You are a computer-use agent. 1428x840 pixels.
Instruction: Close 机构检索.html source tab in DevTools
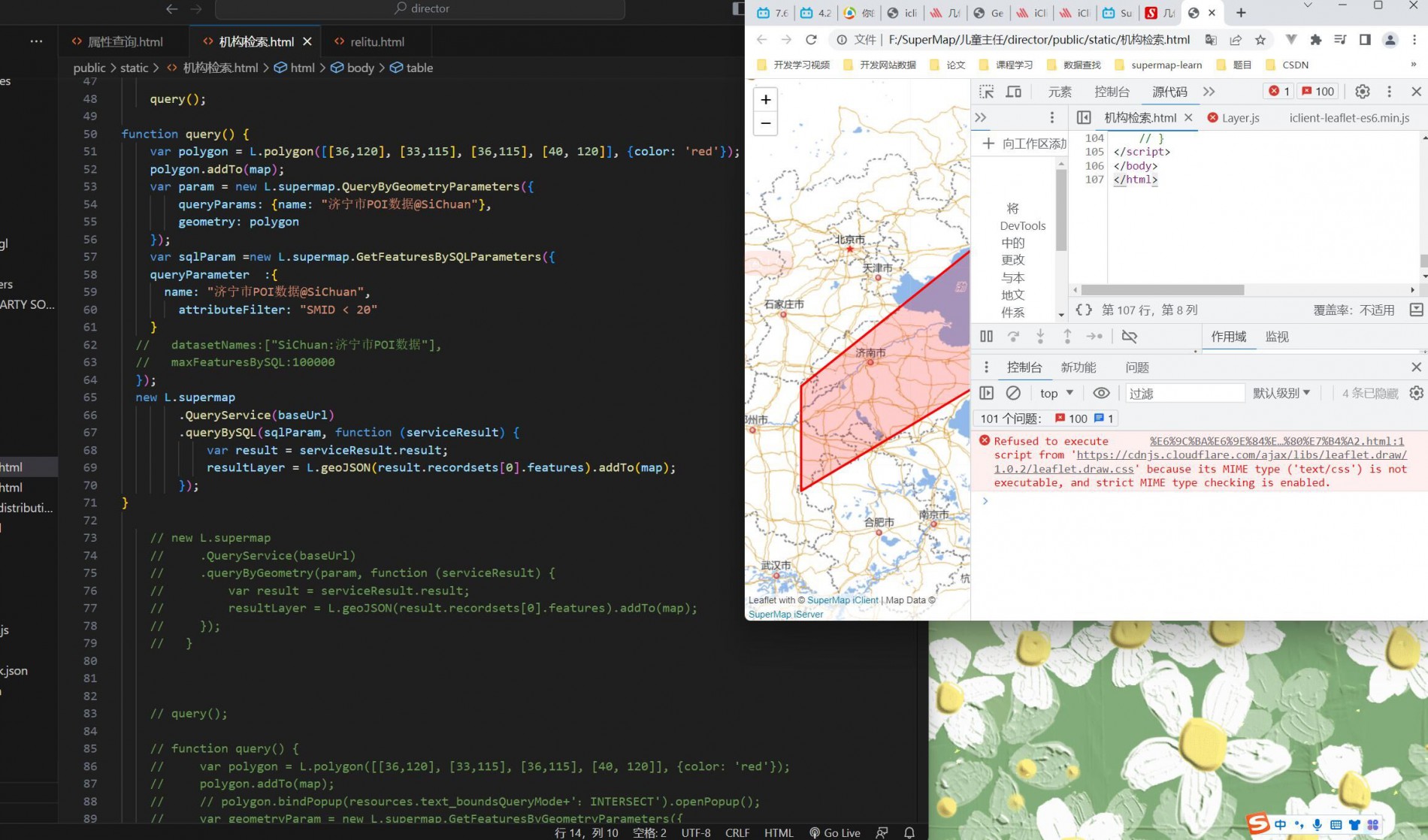click(x=1188, y=117)
